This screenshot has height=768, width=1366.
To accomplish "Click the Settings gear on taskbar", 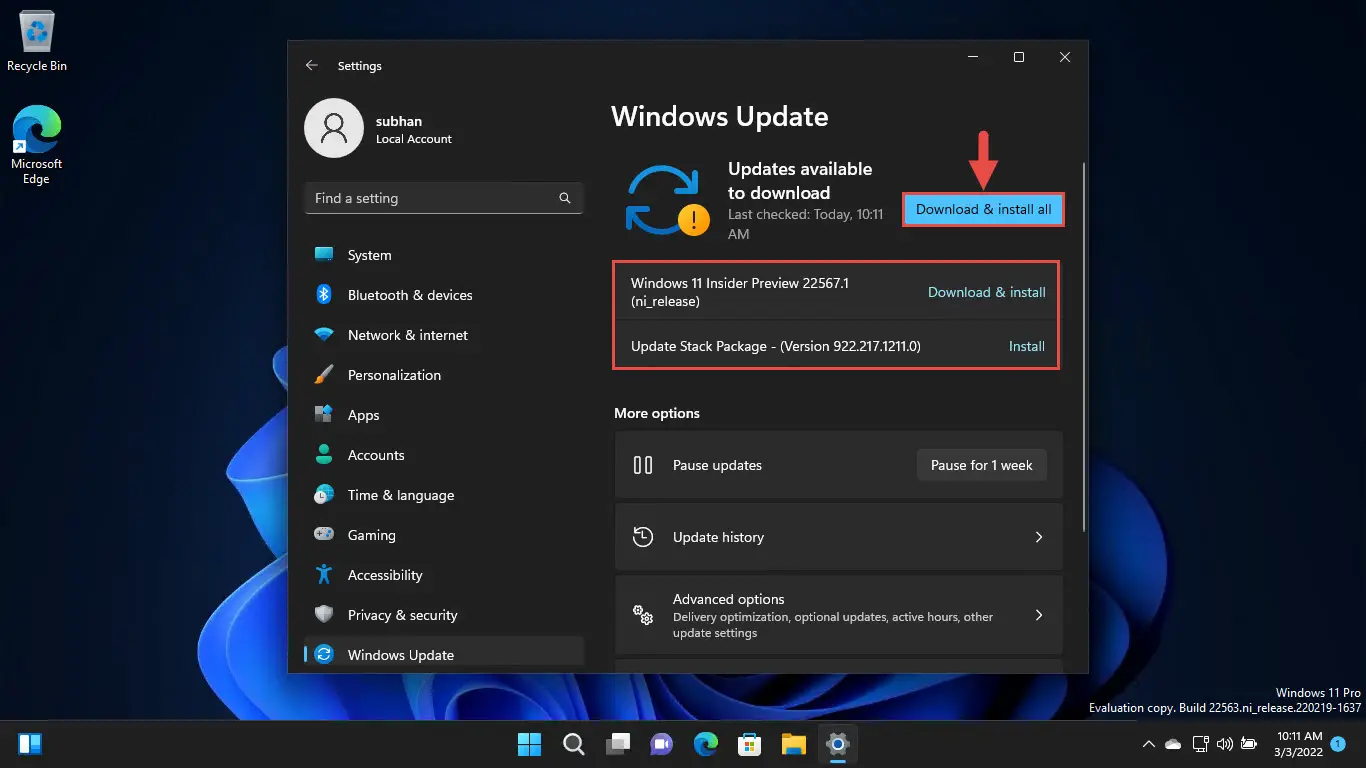I will tap(837, 744).
